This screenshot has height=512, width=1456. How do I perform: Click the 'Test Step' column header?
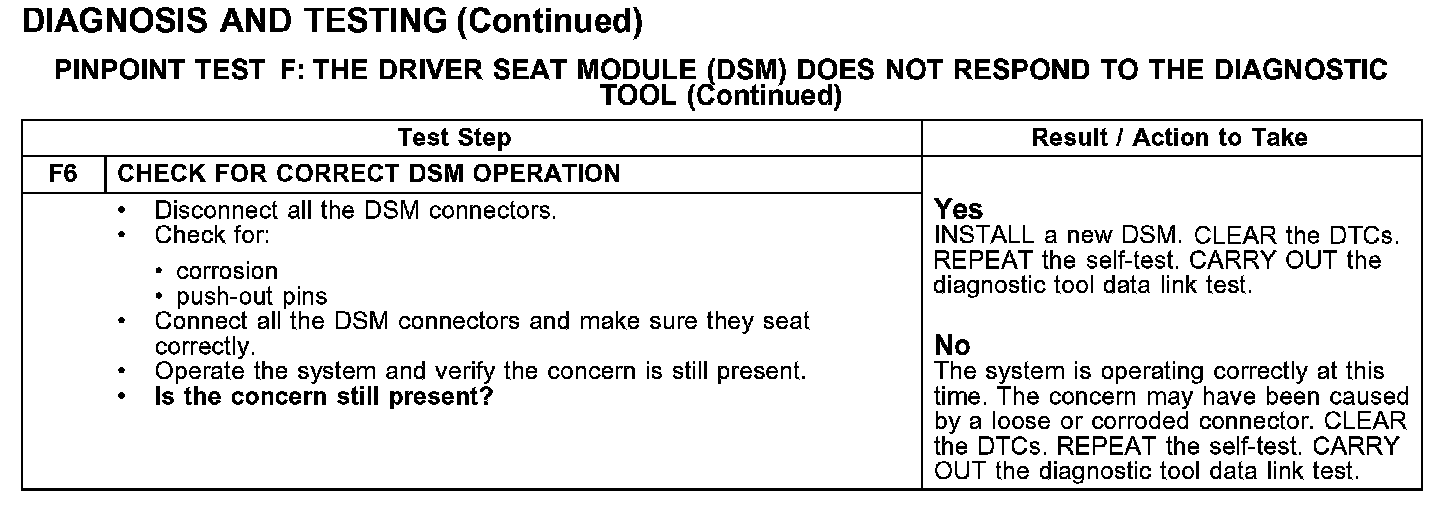click(x=454, y=137)
